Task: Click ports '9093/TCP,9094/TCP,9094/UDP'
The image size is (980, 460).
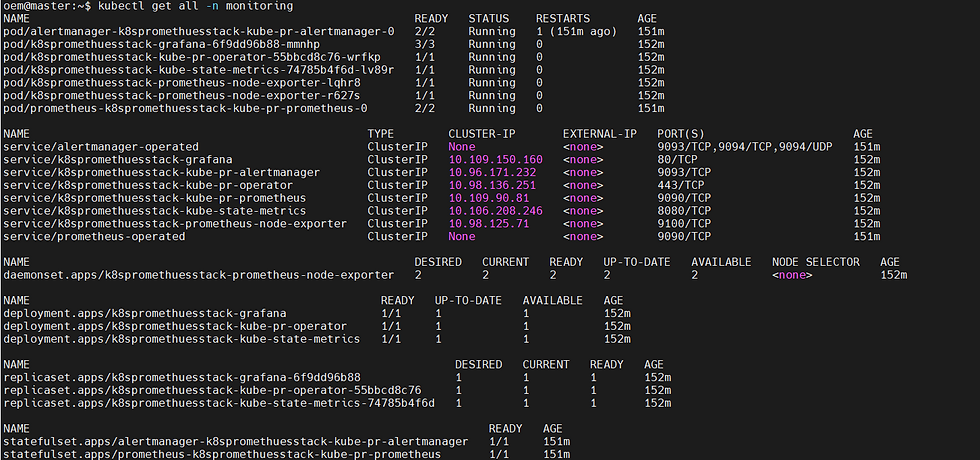Action: point(745,147)
